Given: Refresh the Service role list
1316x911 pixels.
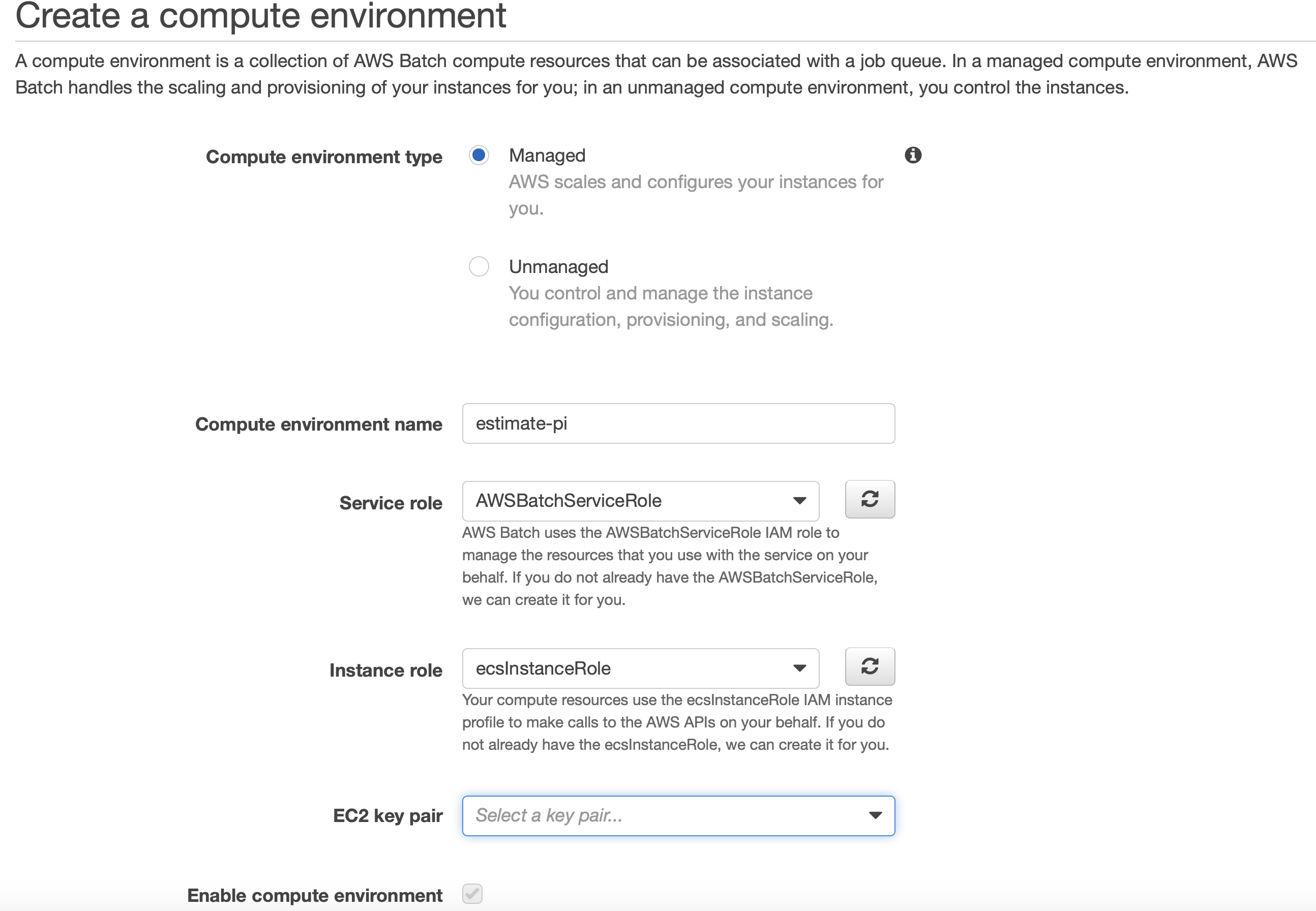Looking at the screenshot, I should coord(870,499).
